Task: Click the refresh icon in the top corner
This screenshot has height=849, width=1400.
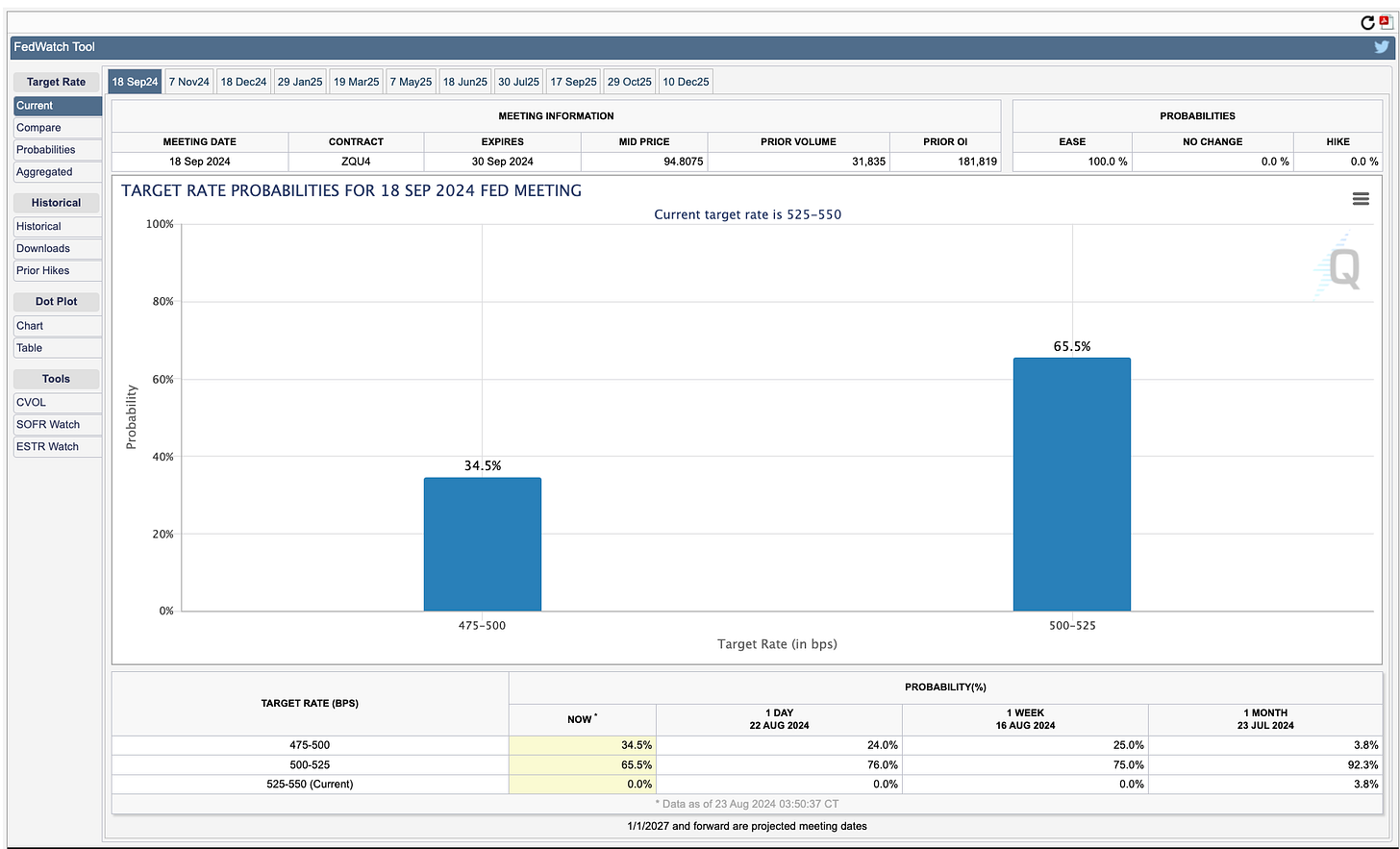Action: [1367, 22]
